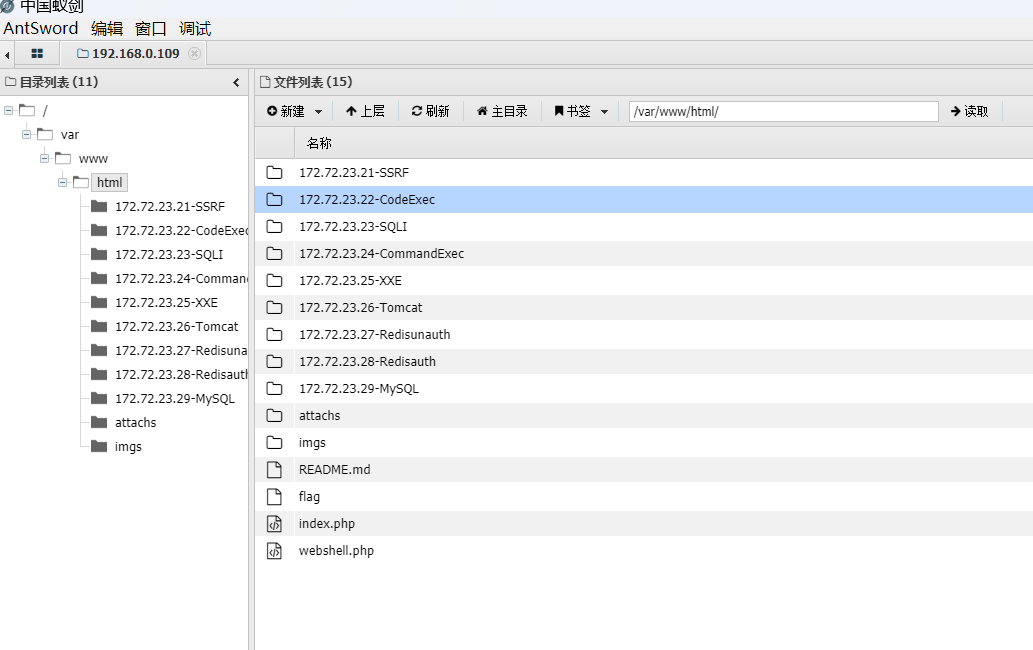The image size is (1033, 650).
Task: Open the 调试 menu
Action: (x=195, y=29)
